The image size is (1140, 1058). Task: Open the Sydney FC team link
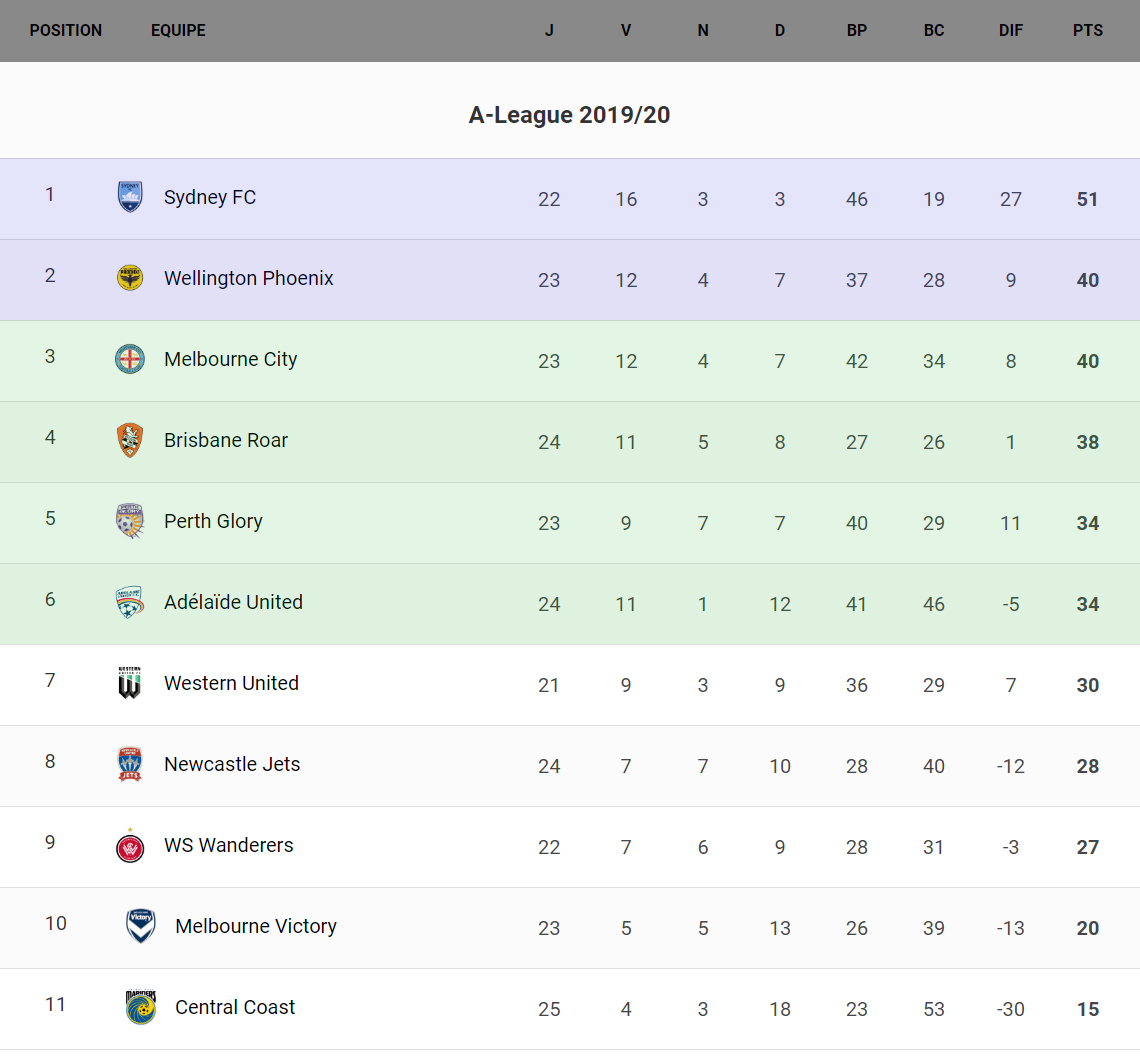click(x=210, y=197)
